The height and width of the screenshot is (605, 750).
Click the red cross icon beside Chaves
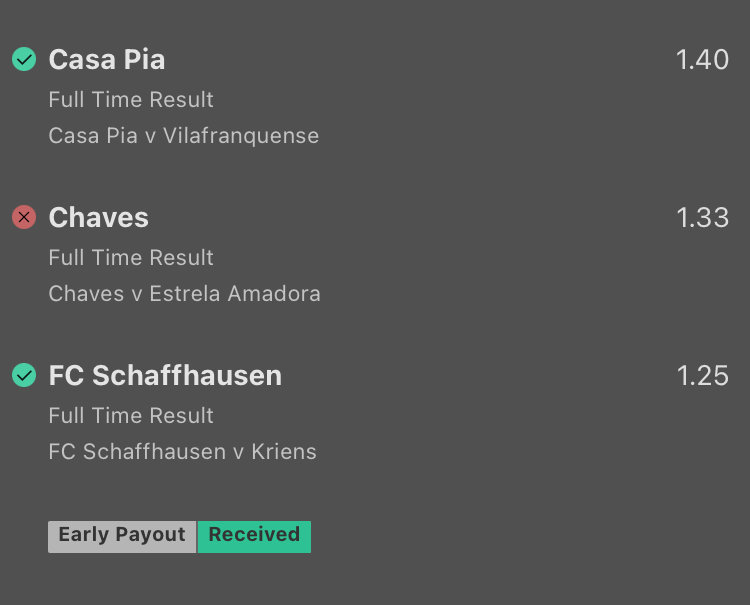tap(24, 217)
